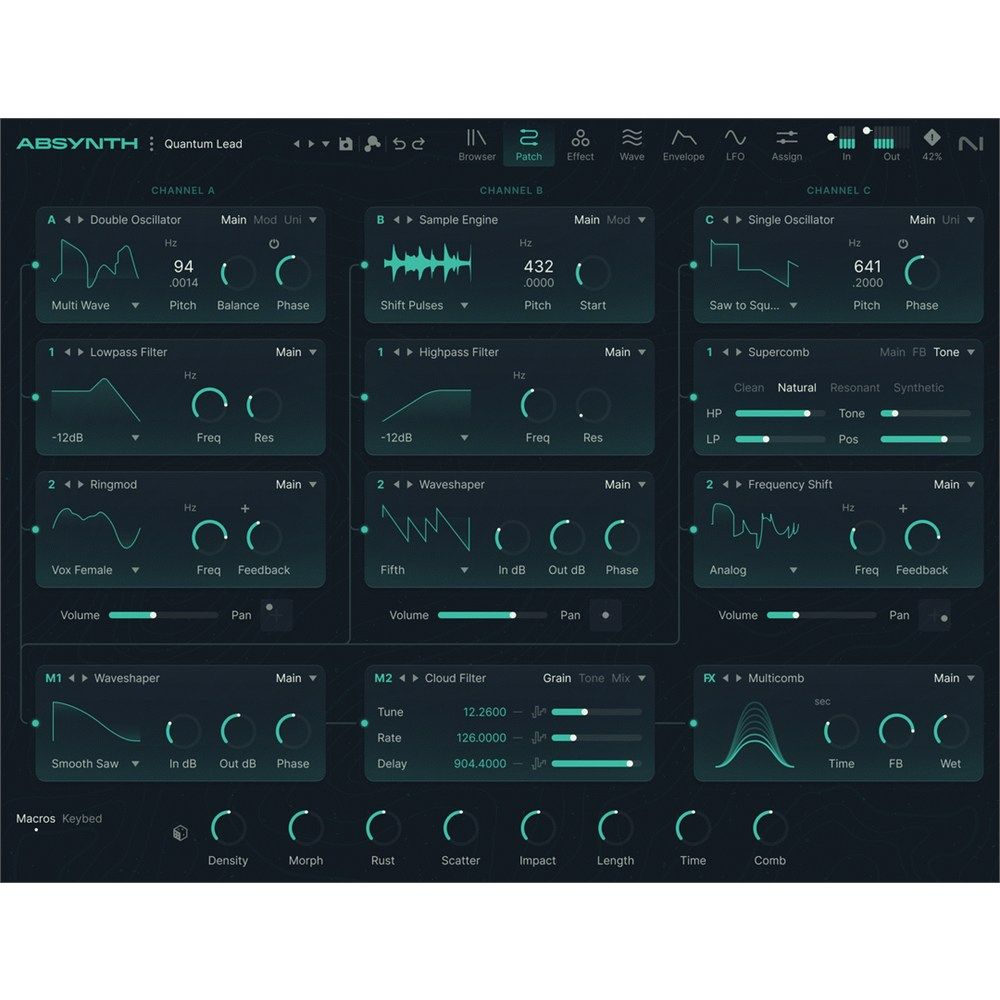Click the plus icon in Frequency Shift module

click(903, 509)
